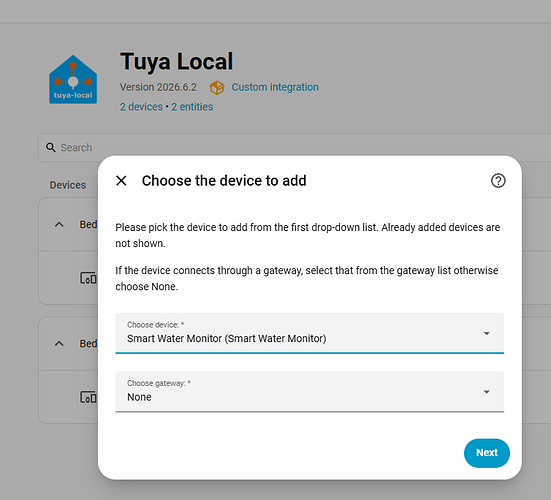Open the 2 devices link
Viewport: 551px width, 500px height.
(141, 107)
